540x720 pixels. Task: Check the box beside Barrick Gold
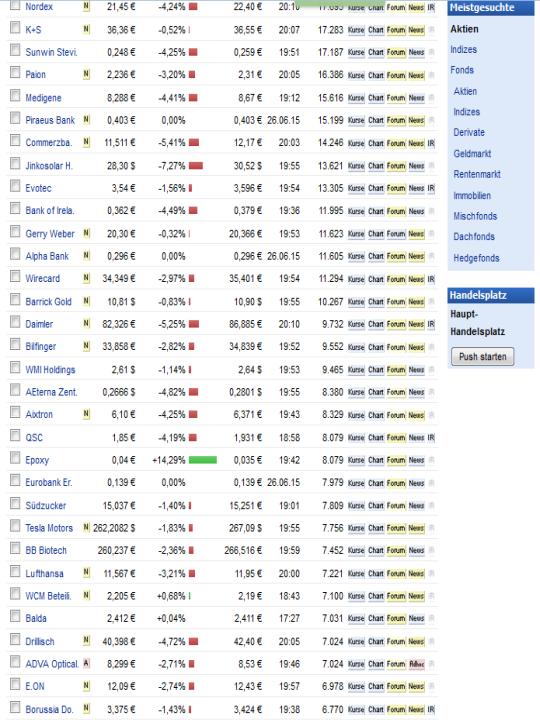[x=15, y=300]
